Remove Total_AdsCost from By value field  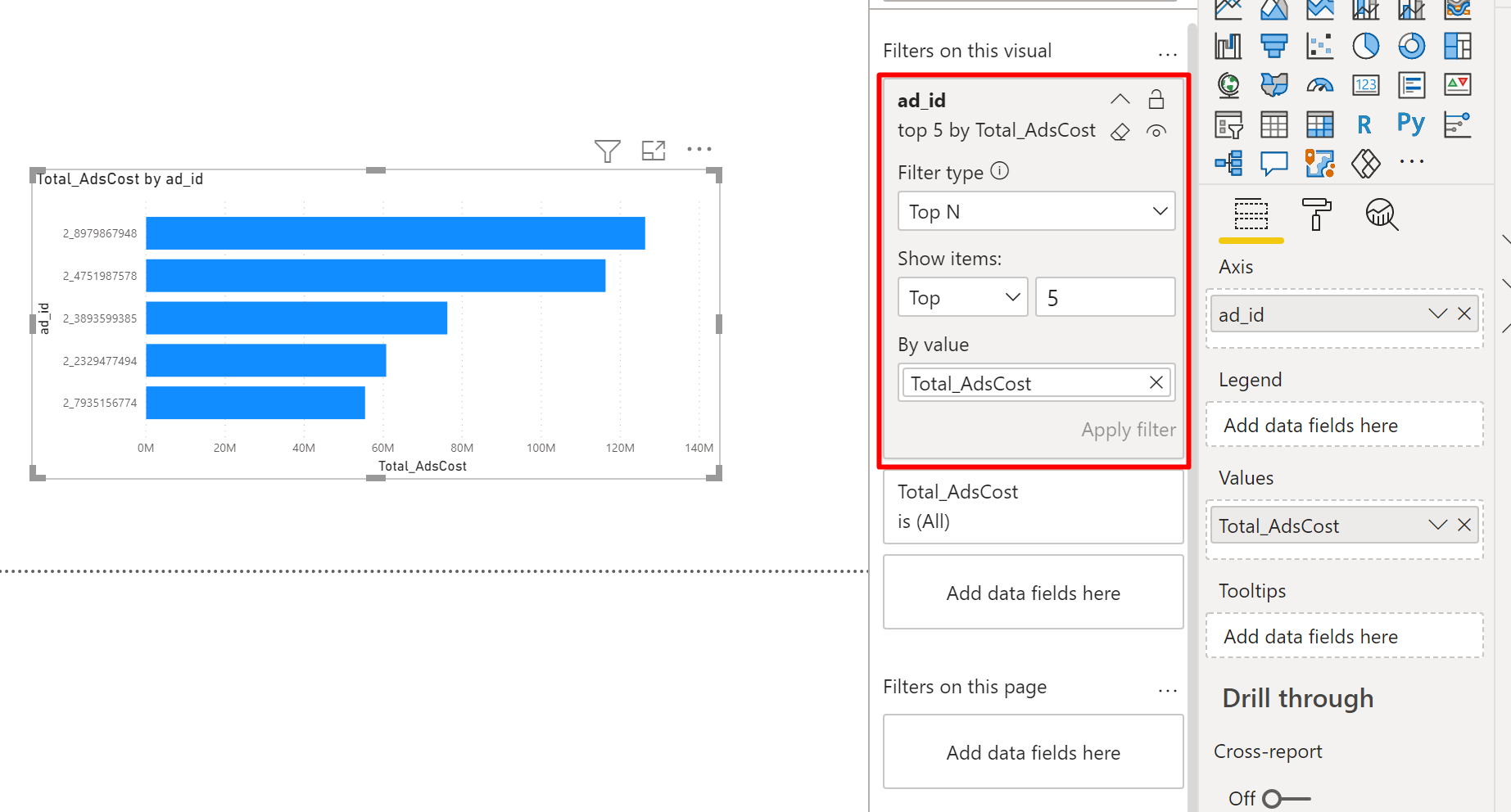click(1156, 383)
